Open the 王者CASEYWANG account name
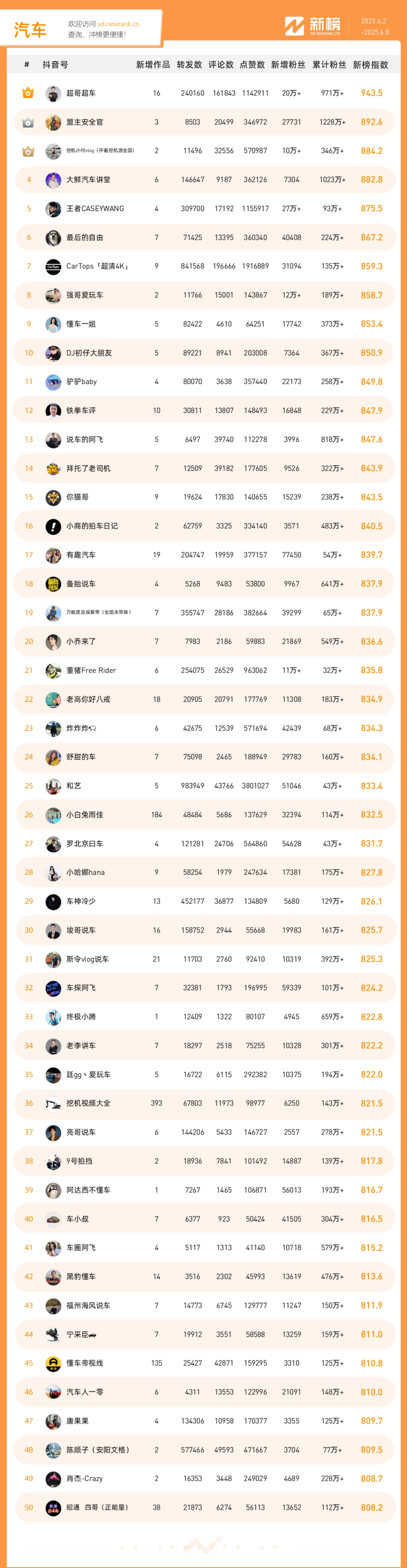 95,209
